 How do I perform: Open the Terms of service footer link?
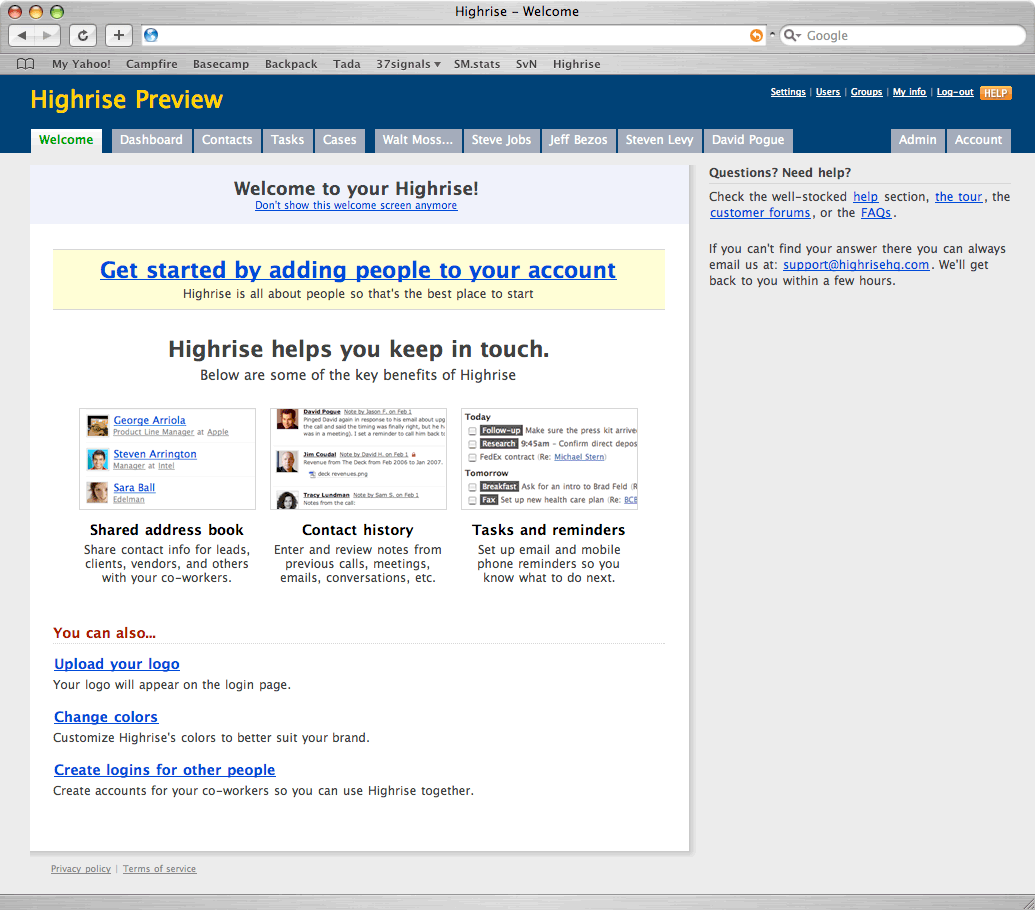pyautogui.click(x=159, y=868)
